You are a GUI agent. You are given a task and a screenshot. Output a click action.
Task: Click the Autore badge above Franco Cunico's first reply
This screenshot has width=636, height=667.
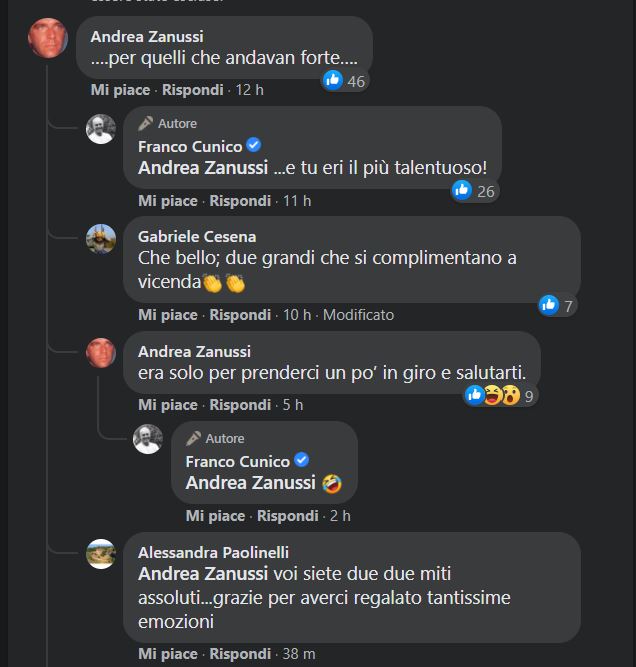coord(168,123)
